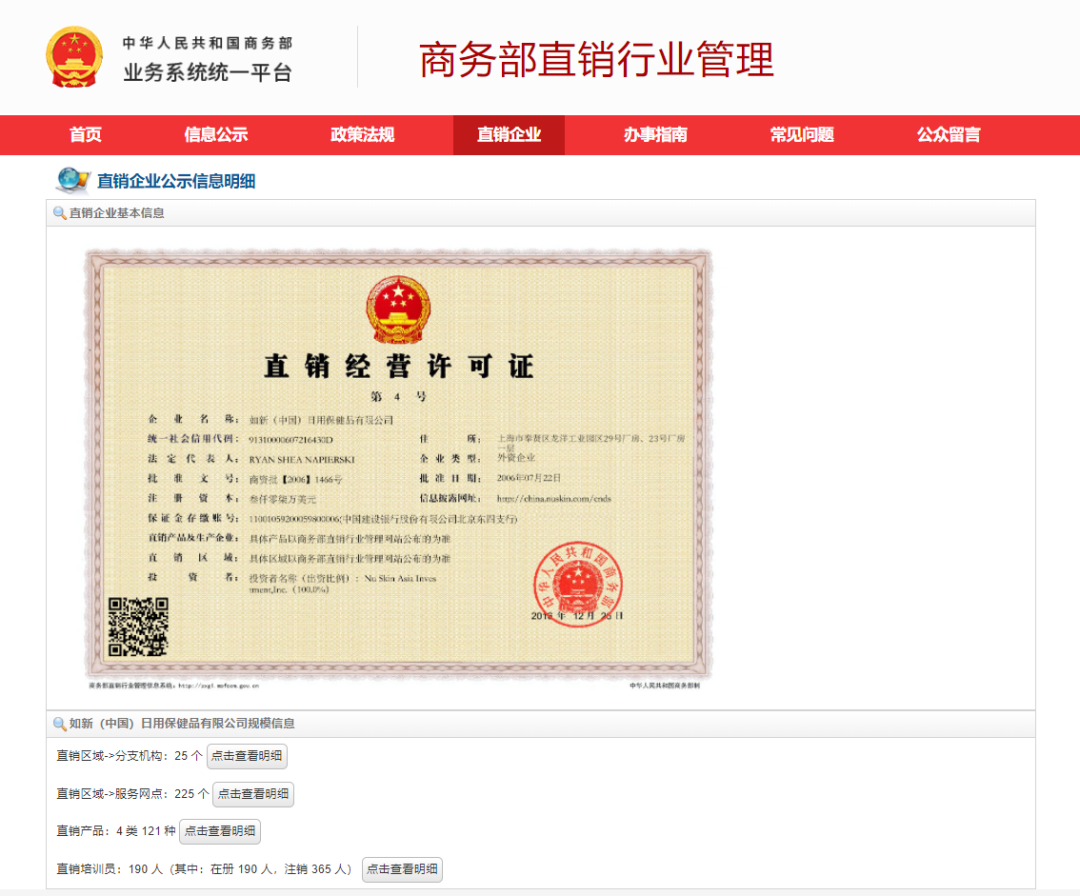Click the text 直销产品：4 类 121 种

116,831
